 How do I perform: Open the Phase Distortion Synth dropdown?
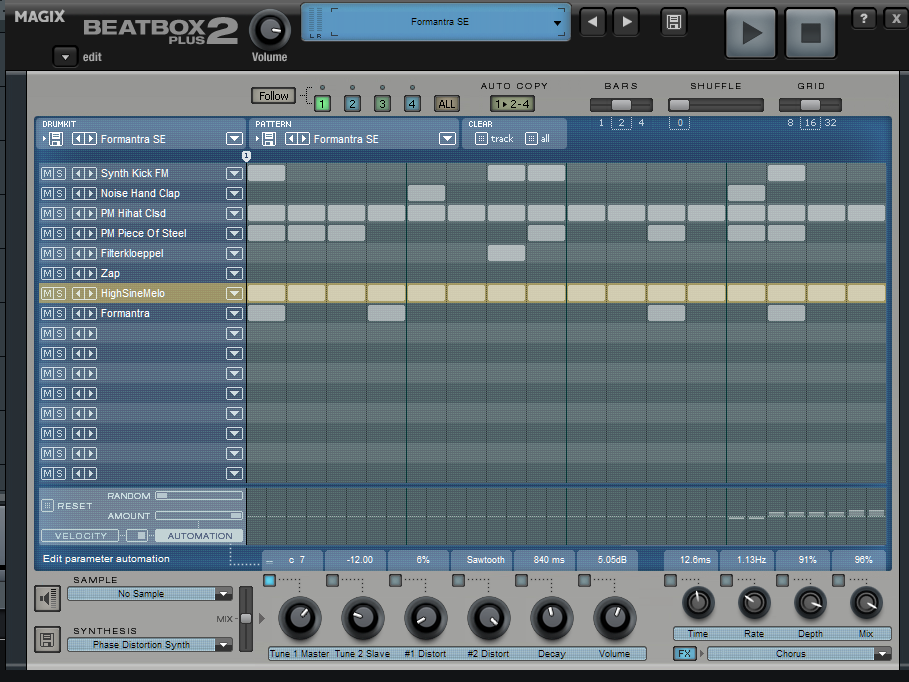(x=223, y=645)
